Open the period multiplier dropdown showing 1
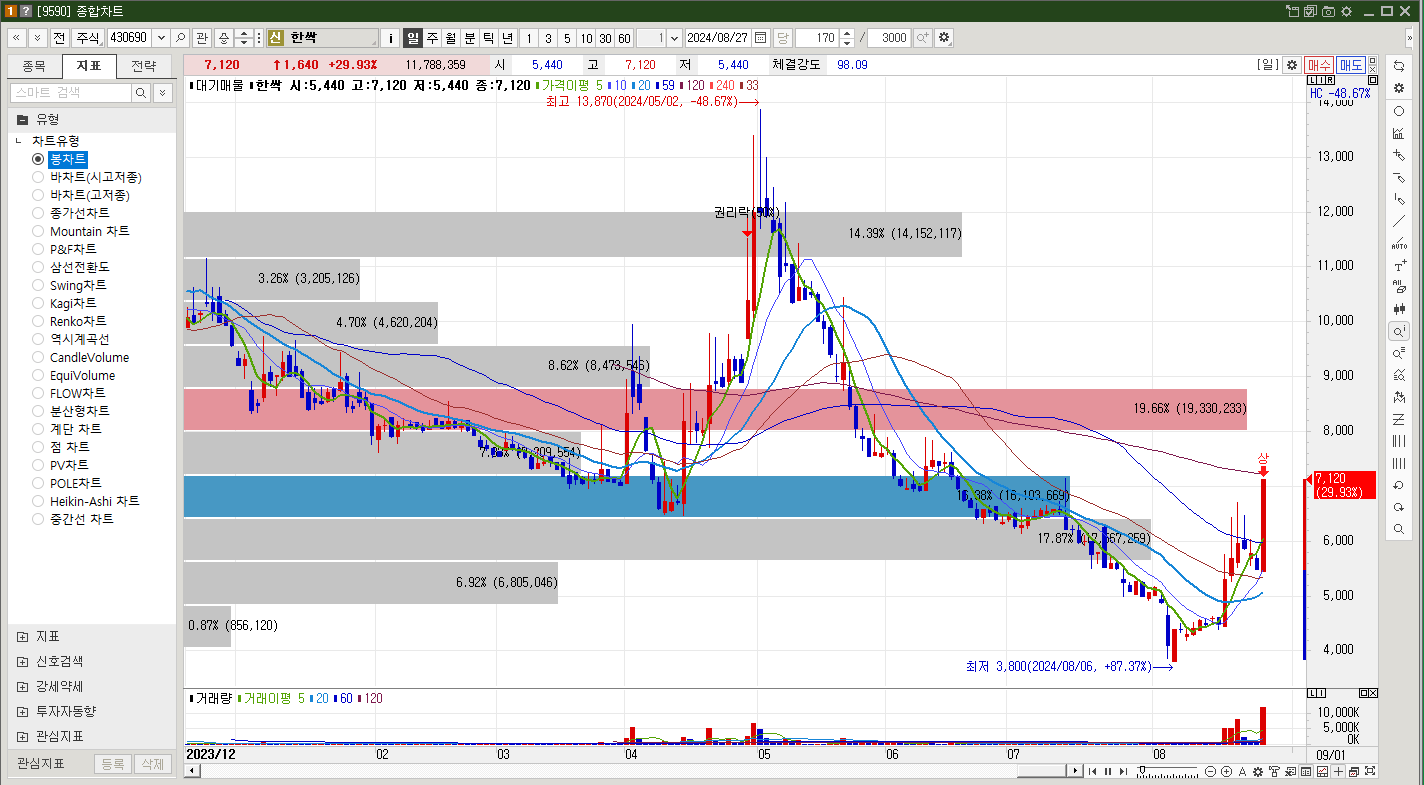Viewport: 1424px width, 785px height. pyautogui.click(x=674, y=38)
